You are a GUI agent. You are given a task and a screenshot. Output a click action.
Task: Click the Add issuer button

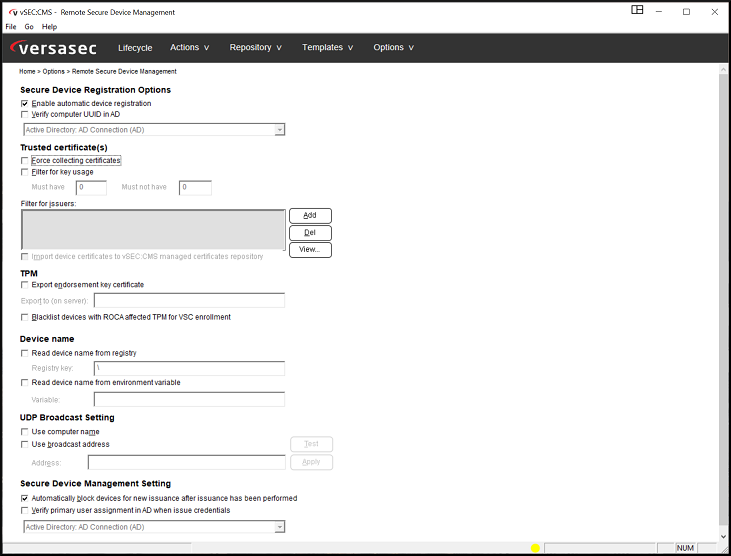pos(310,216)
